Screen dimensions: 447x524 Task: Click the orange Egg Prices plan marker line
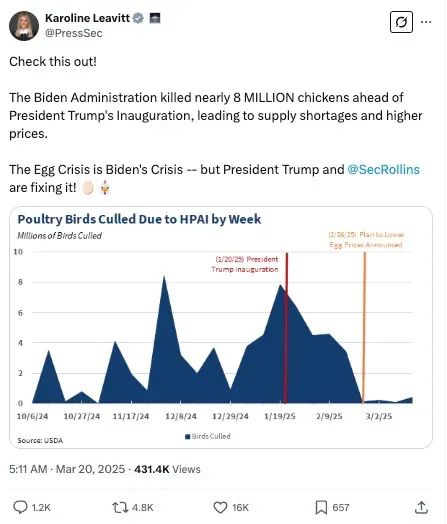364,328
